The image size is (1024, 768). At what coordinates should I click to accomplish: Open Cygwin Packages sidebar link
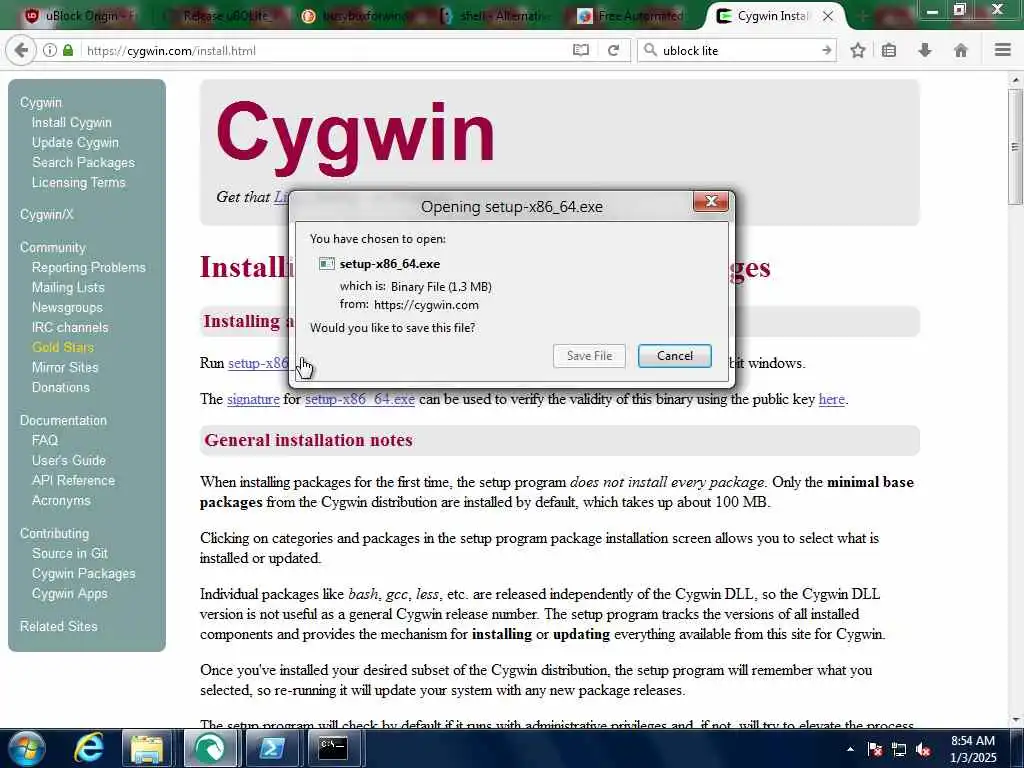[84, 573]
